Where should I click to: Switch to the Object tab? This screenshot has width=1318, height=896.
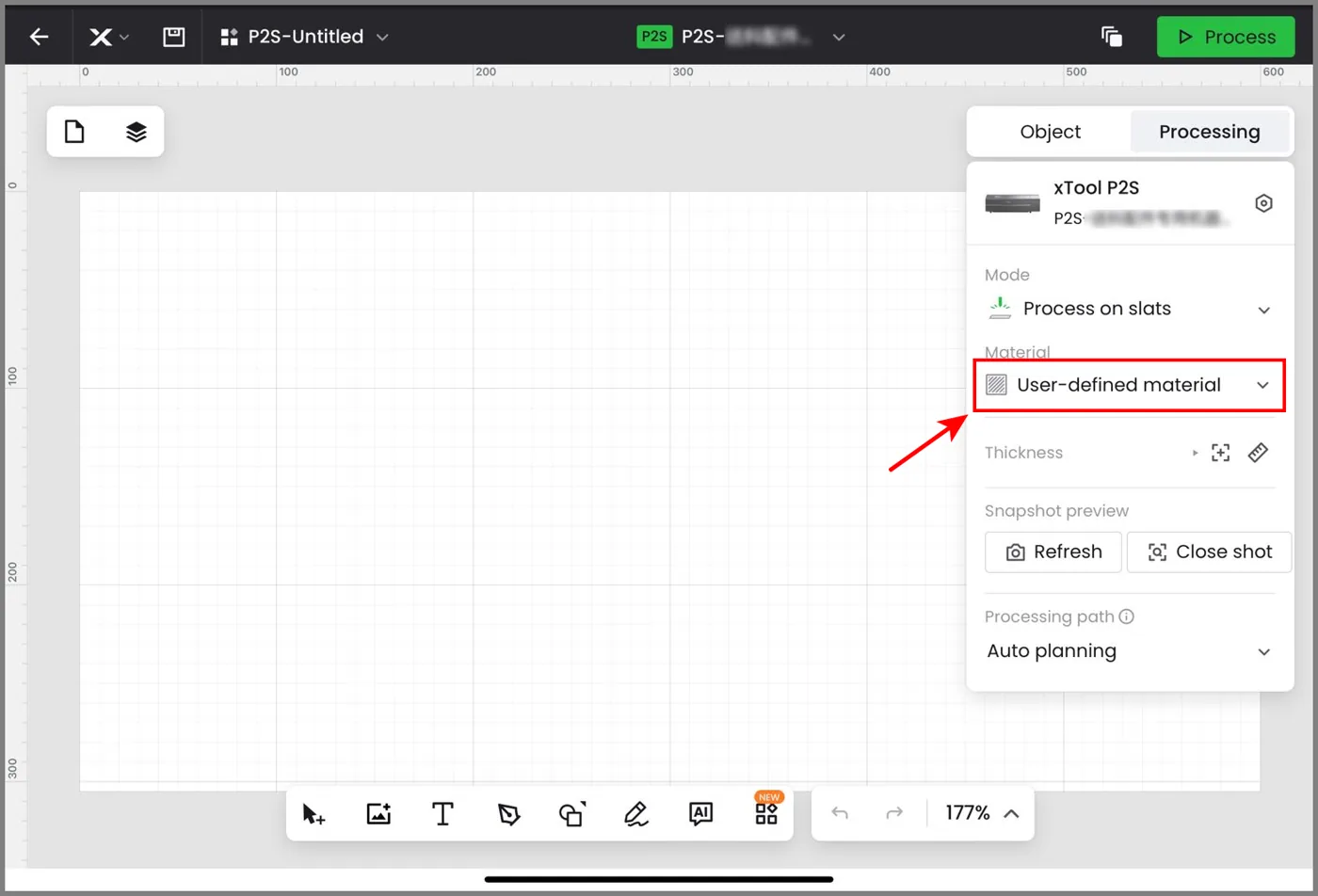[x=1051, y=133]
